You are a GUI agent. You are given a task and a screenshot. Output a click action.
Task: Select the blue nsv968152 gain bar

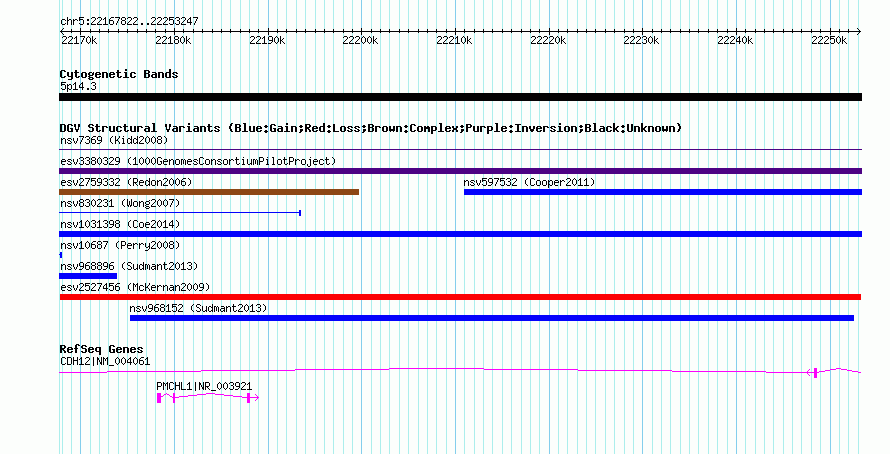492,318
